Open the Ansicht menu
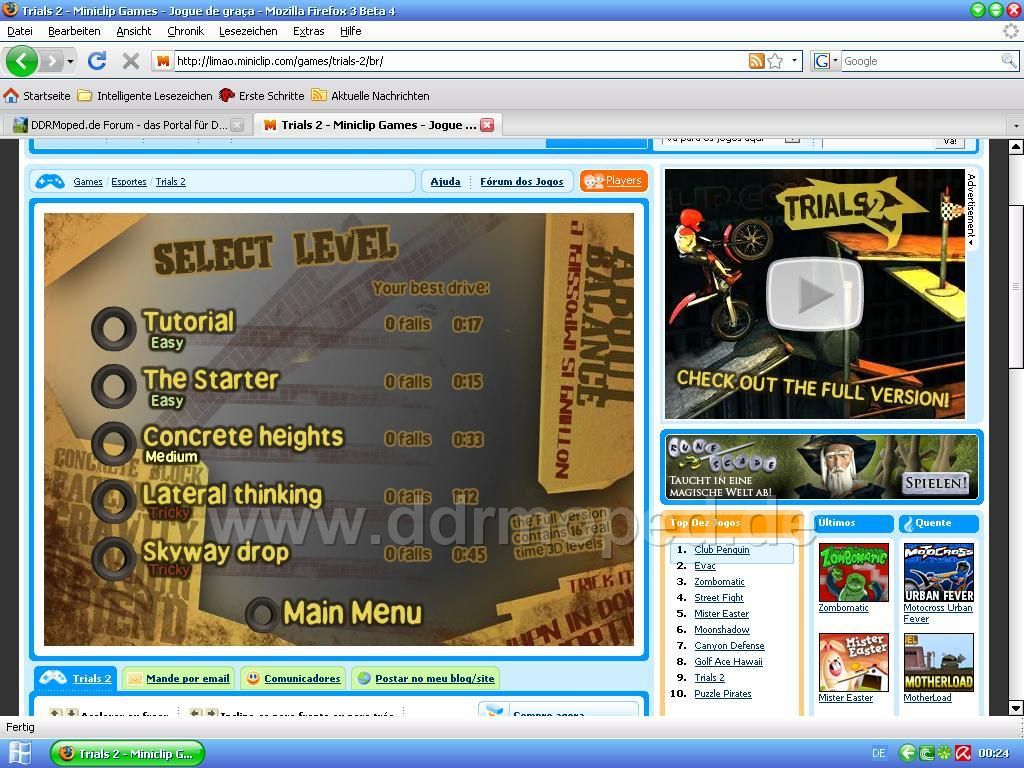The height and width of the screenshot is (768, 1024). [x=133, y=31]
